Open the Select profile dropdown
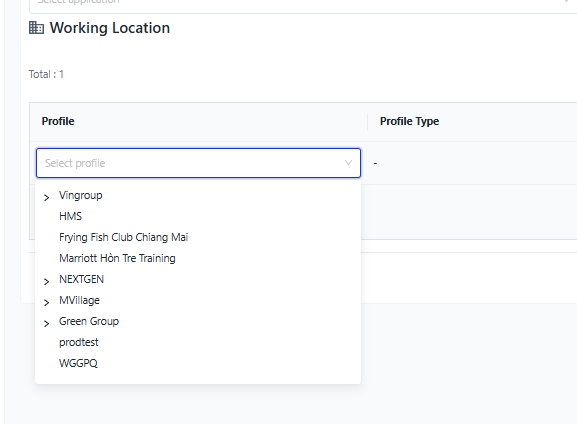 click(x=198, y=163)
